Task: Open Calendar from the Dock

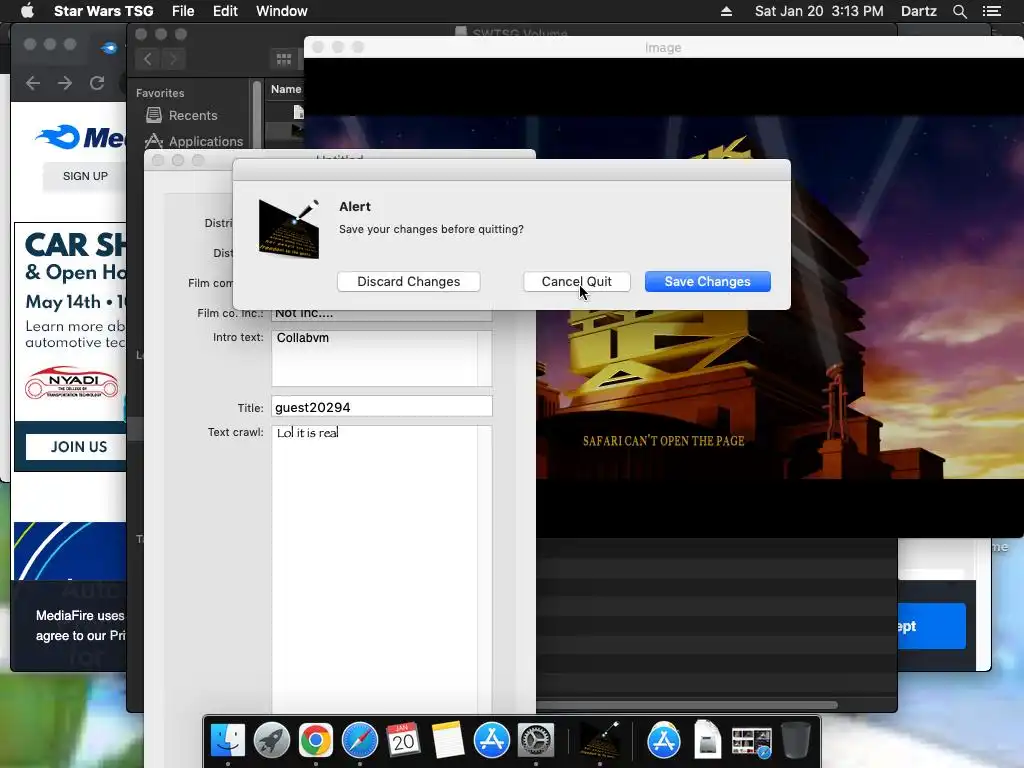Action: pyautogui.click(x=403, y=741)
